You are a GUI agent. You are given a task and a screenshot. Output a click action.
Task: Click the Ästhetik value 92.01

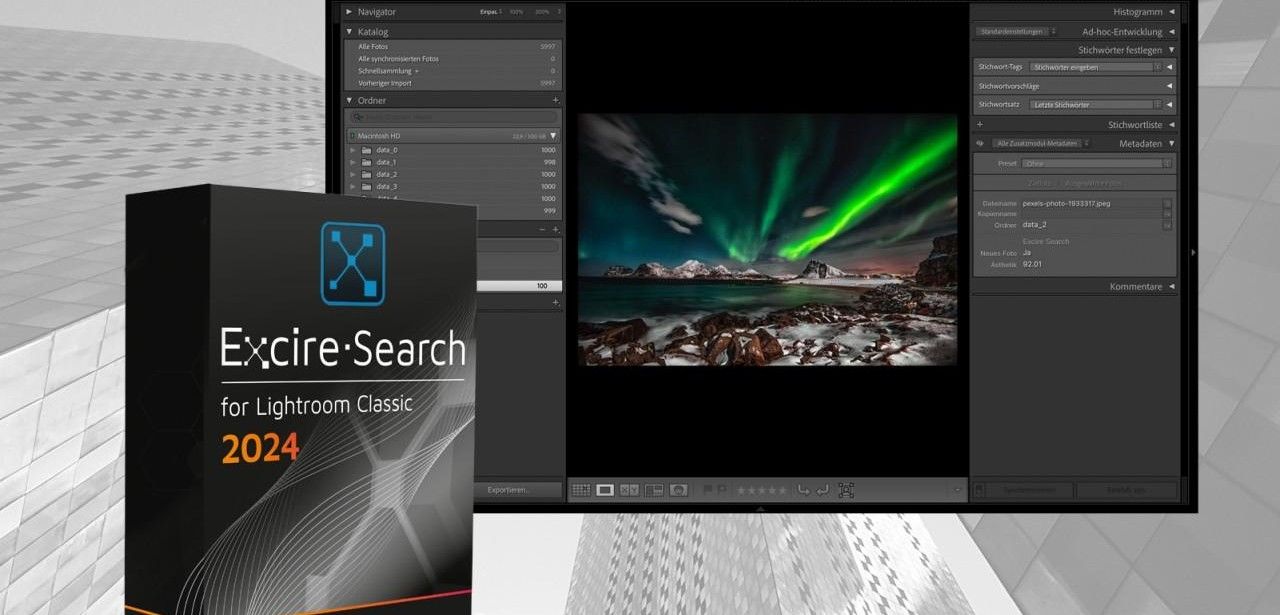tap(1032, 264)
